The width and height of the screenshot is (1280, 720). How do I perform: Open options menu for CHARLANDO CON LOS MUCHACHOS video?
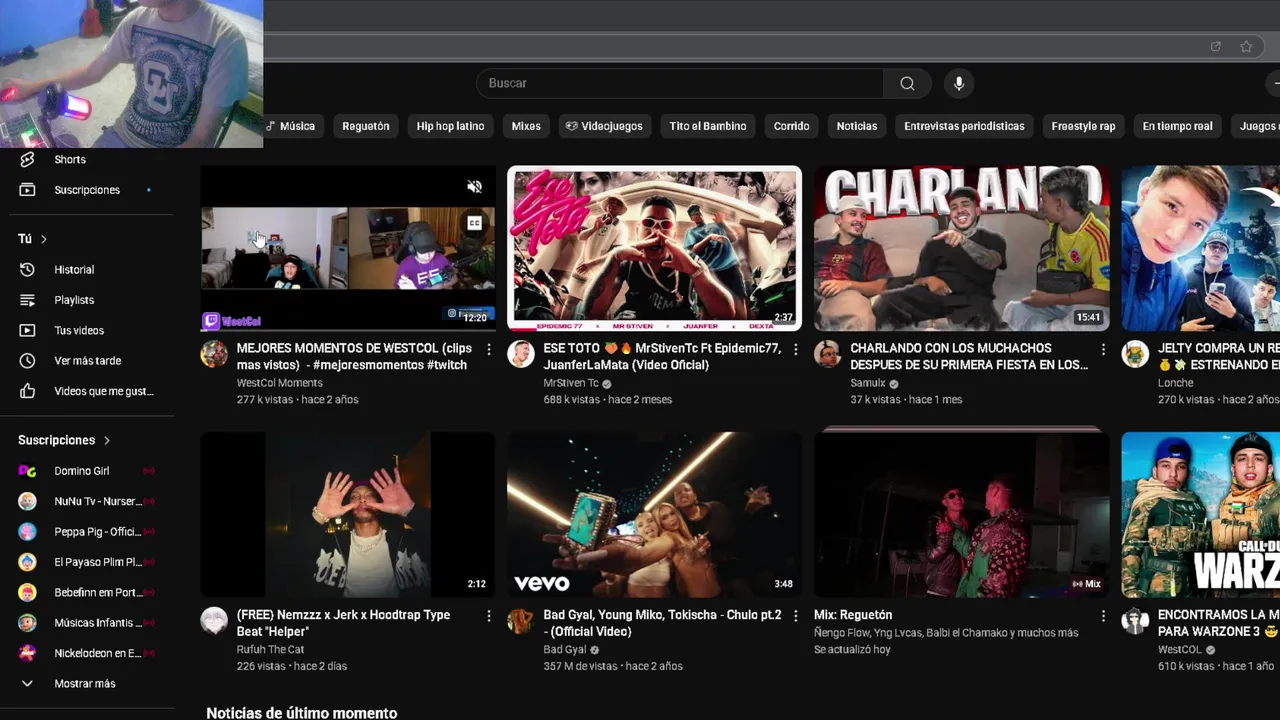(1103, 349)
